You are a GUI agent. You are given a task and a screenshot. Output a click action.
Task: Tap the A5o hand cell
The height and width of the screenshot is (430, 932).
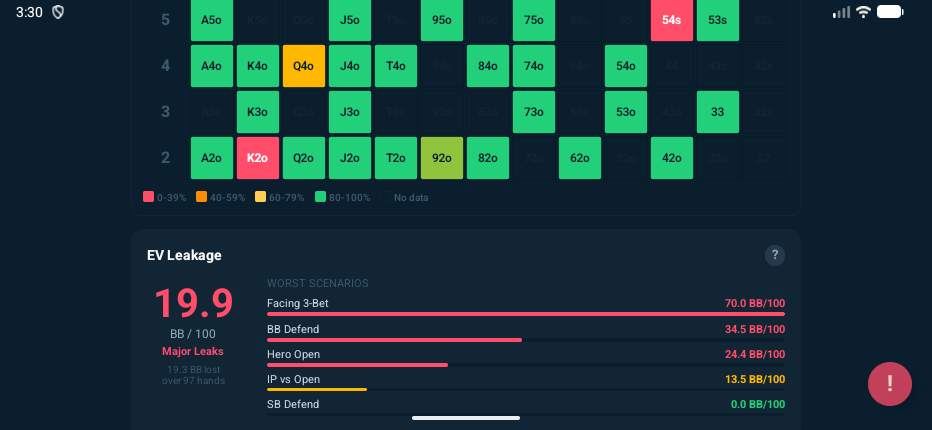point(211,20)
